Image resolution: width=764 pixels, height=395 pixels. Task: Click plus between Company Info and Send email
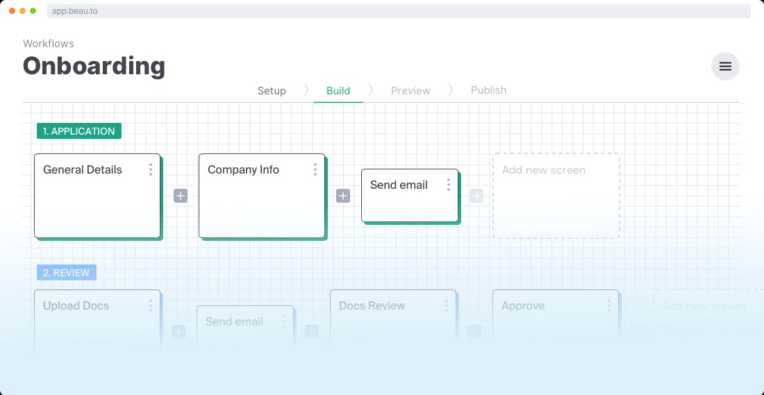pos(343,196)
